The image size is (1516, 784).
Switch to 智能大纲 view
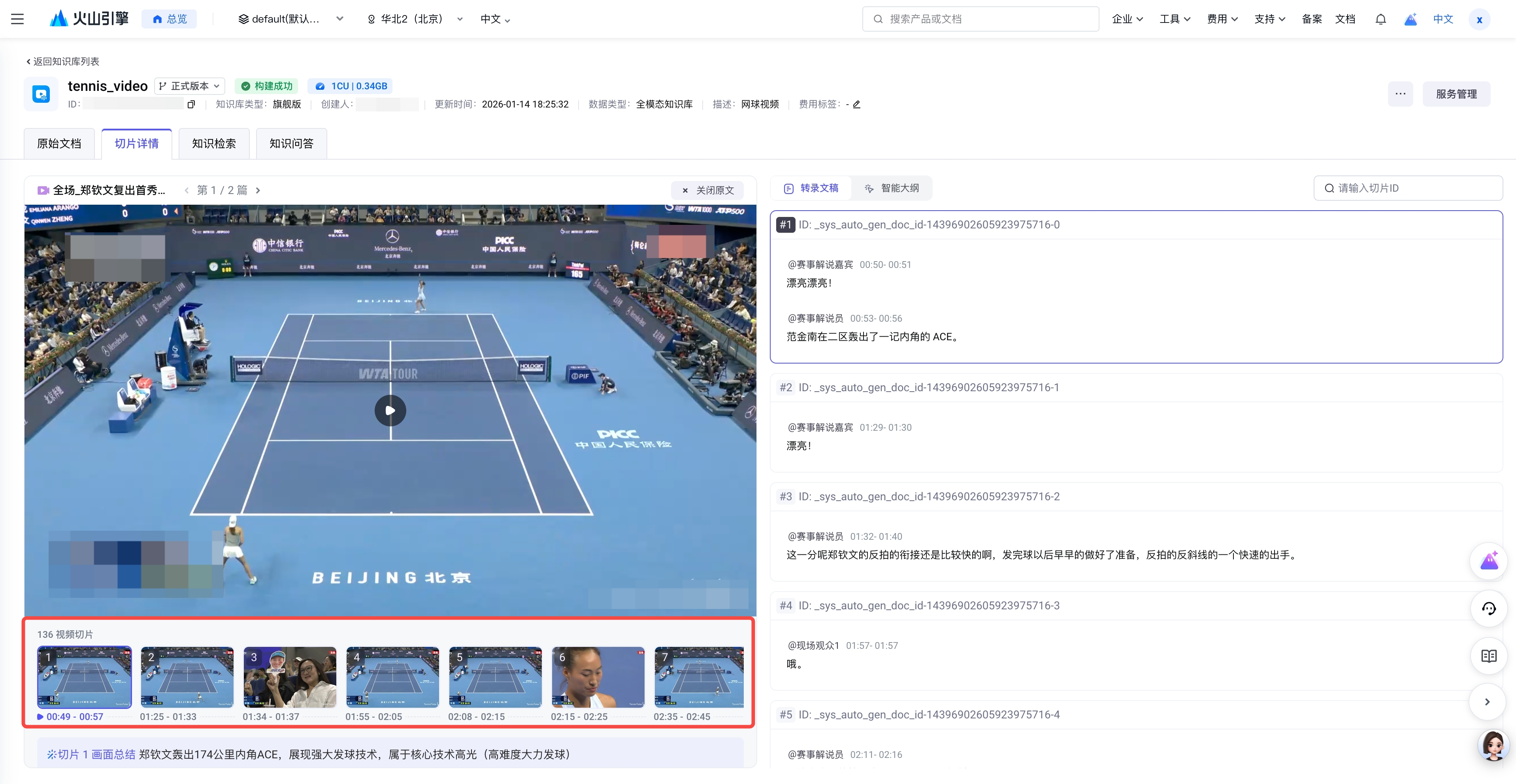tap(892, 188)
